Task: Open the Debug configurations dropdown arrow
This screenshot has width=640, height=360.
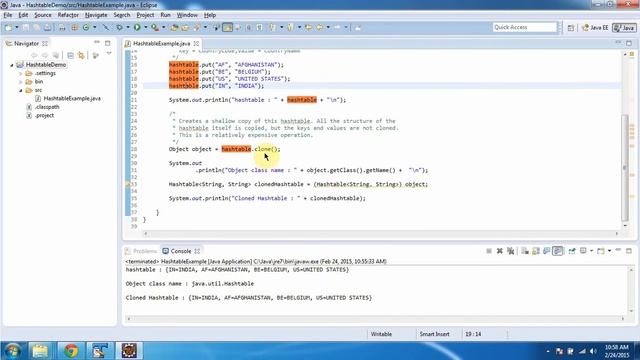Action: [128, 27]
